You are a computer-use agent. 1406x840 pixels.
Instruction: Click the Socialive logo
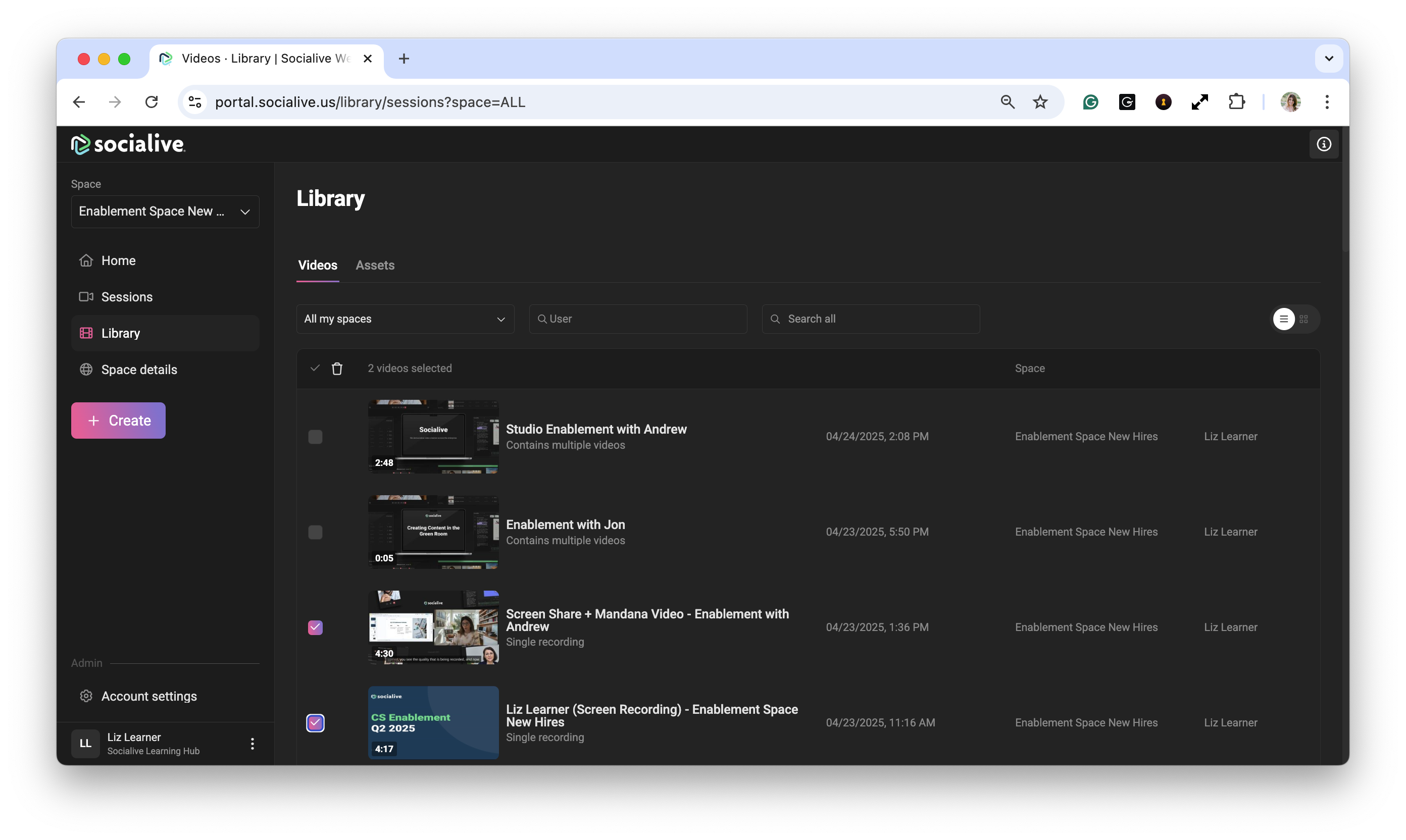click(129, 144)
